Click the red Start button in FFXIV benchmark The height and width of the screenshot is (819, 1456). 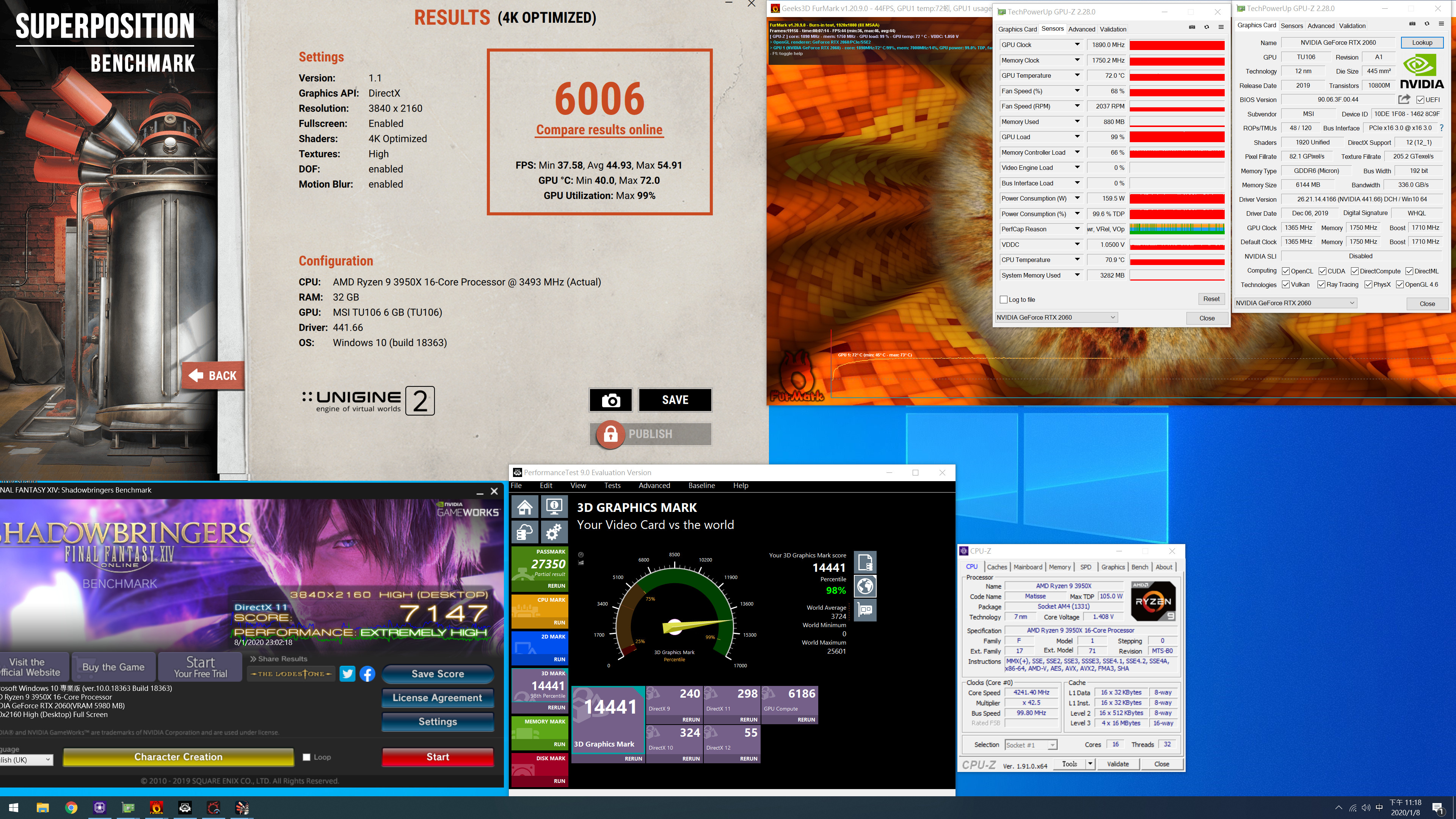click(x=438, y=758)
